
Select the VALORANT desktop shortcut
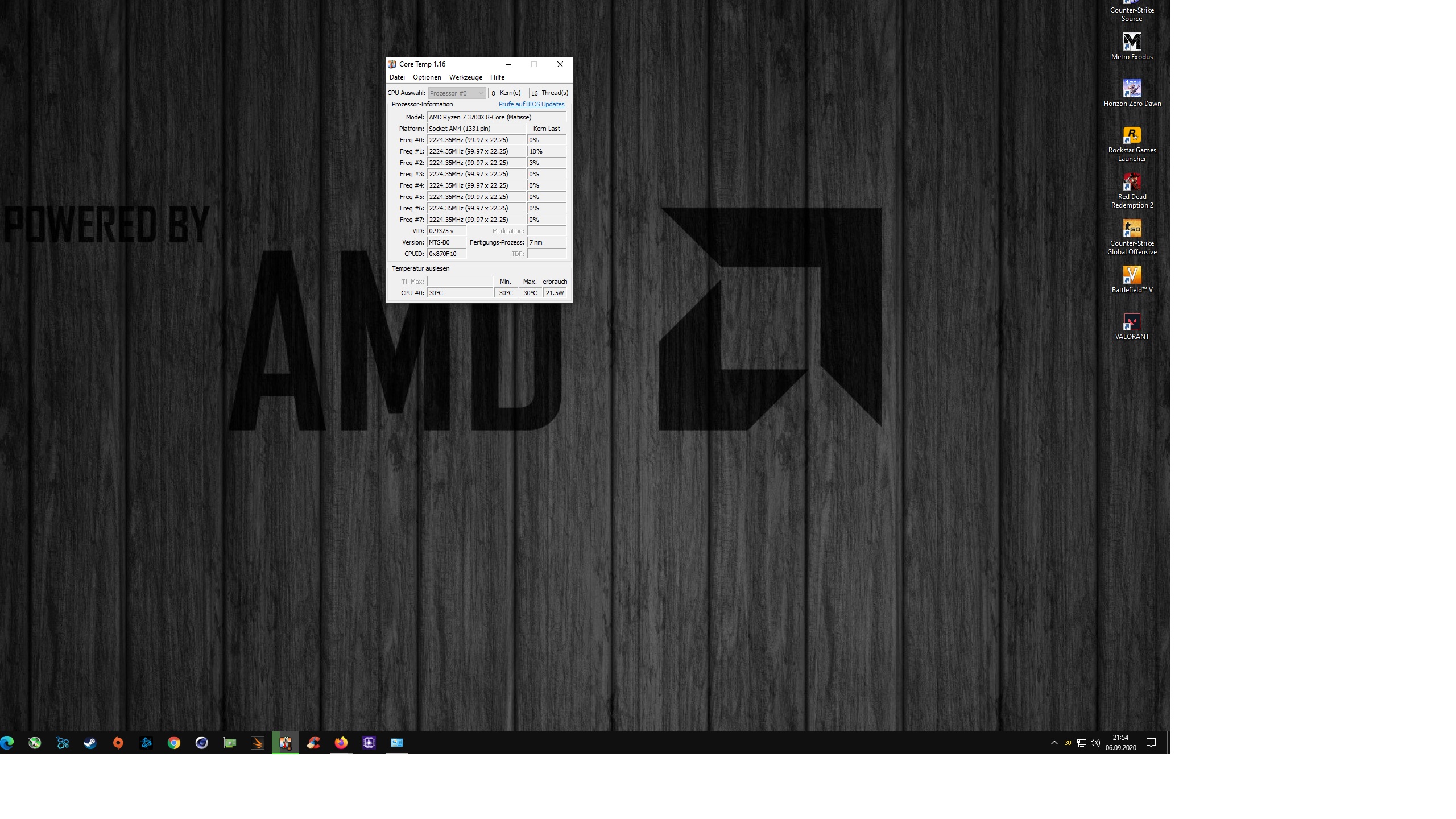pyautogui.click(x=1132, y=326)
